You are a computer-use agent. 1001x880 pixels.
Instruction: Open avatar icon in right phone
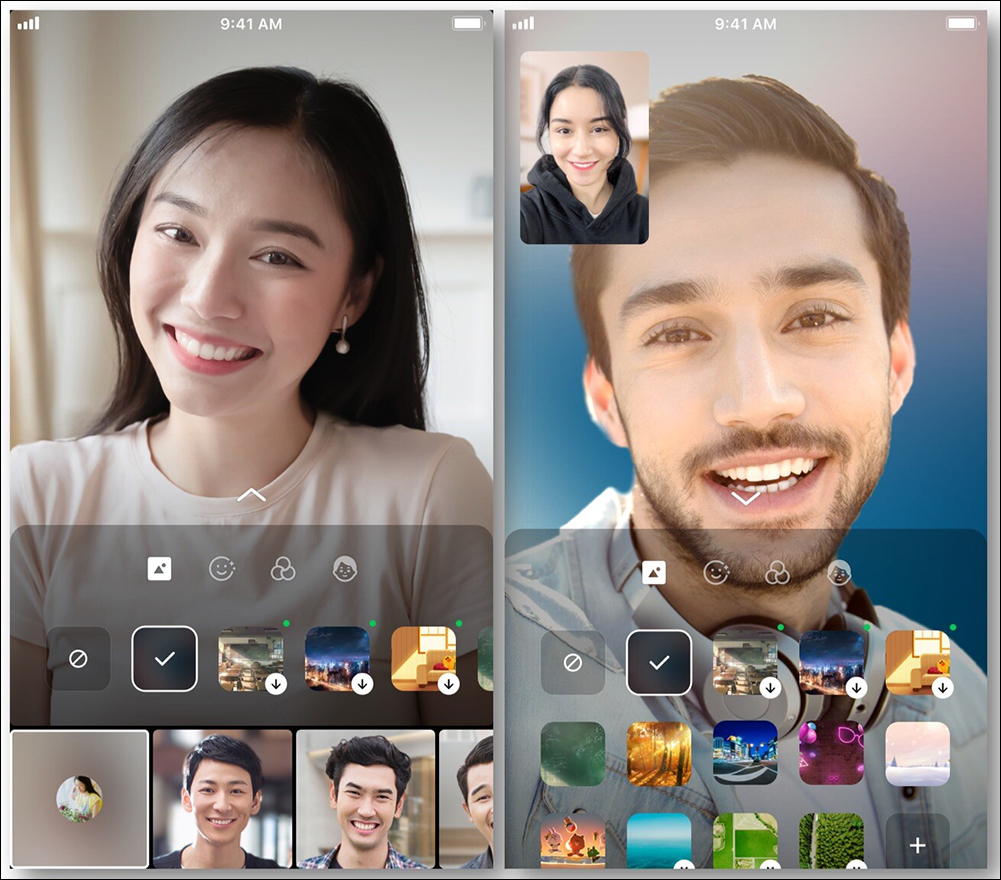(x=839, y=573)
